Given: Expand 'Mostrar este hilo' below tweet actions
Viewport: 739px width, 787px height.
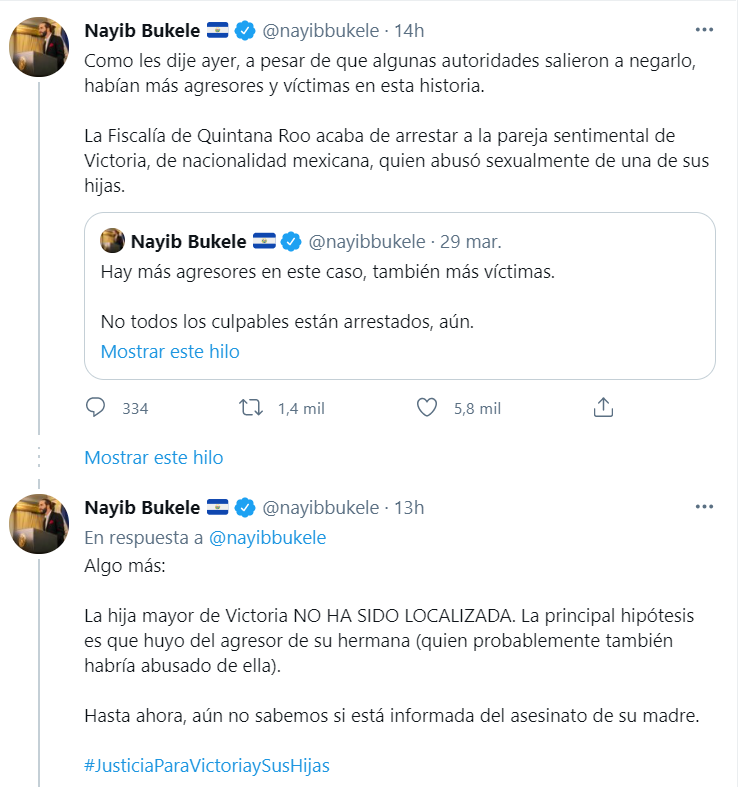Looking at the screenshot, I should tap(154, 457).
